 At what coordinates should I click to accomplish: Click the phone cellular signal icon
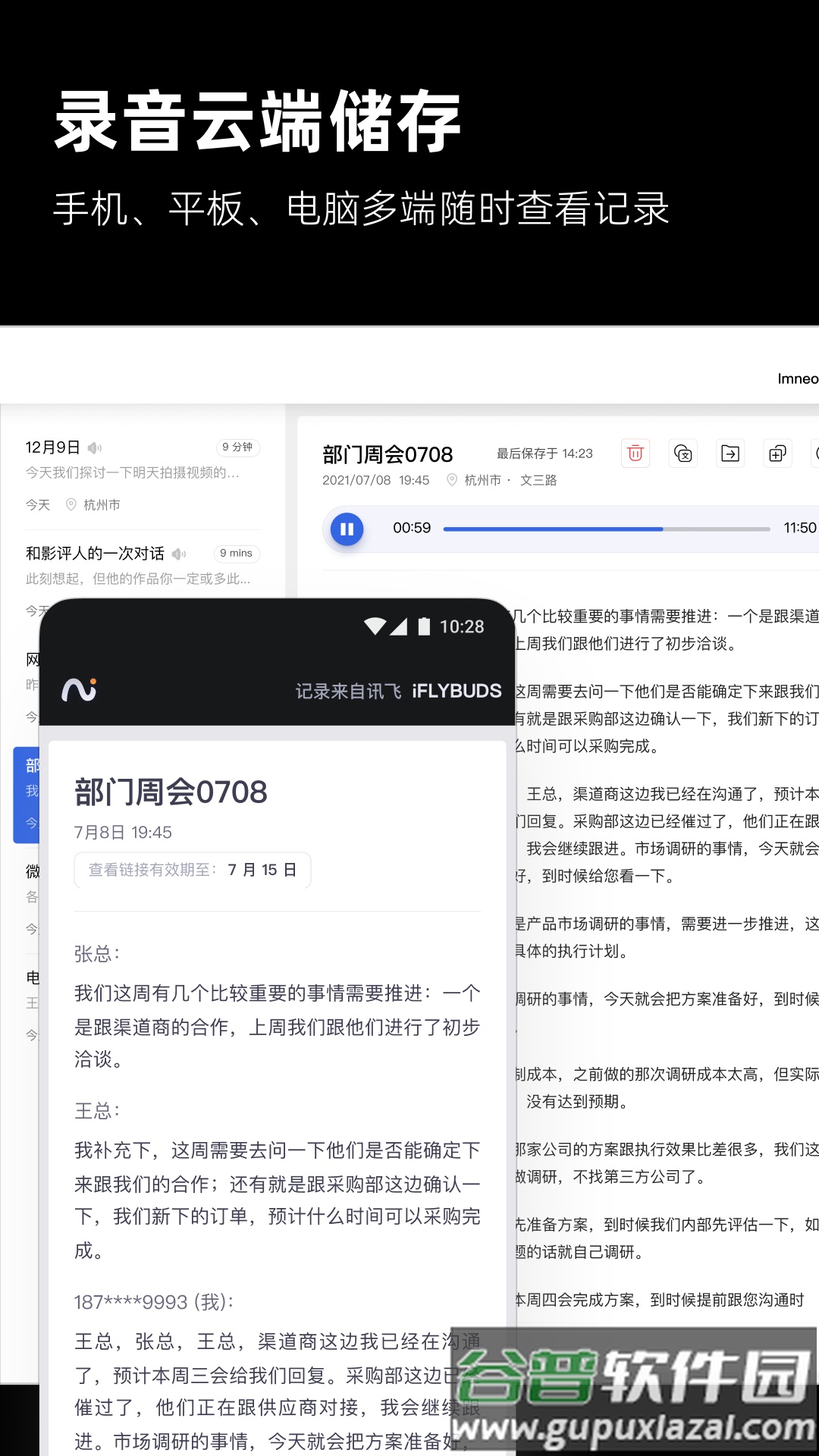point(399,626)
